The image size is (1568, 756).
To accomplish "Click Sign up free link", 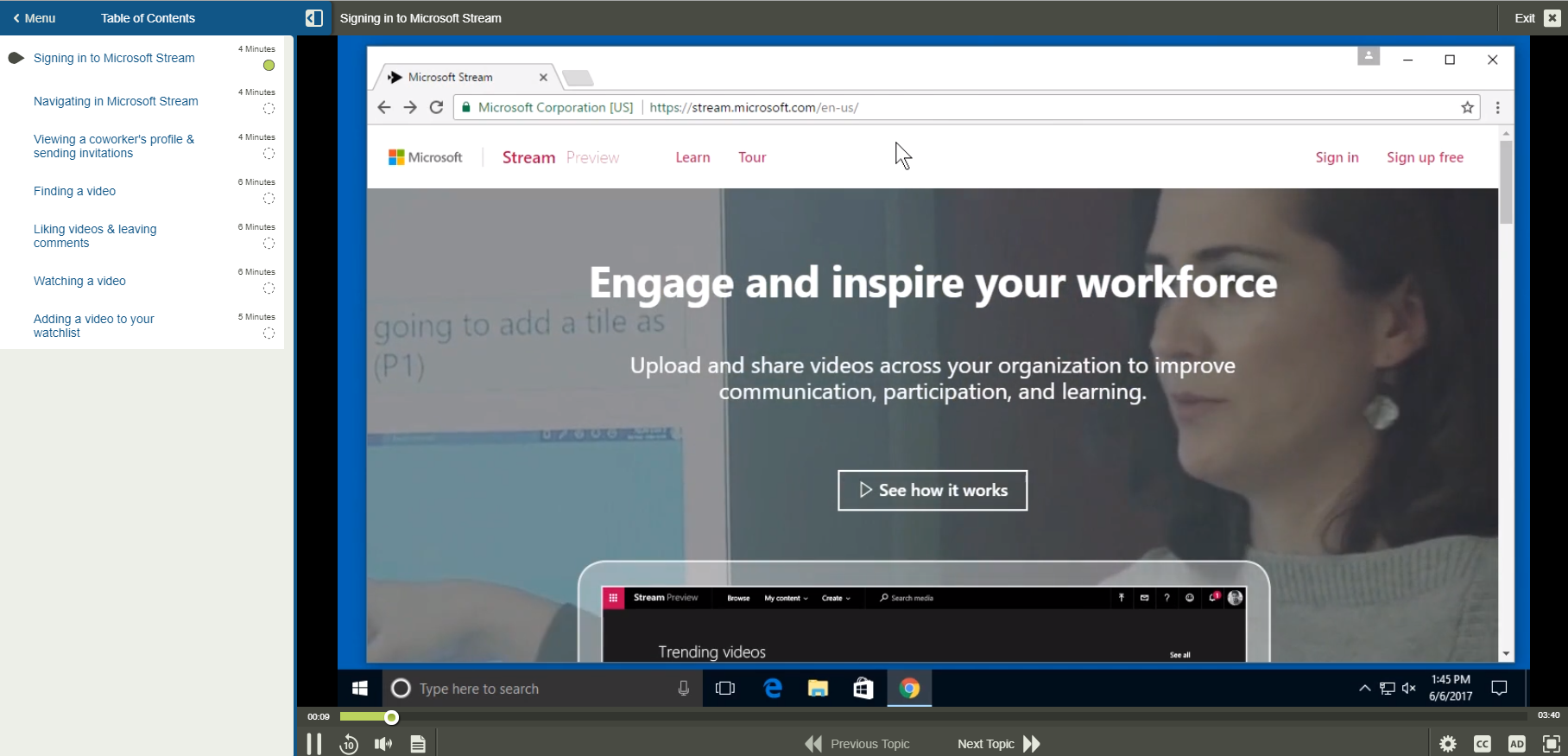I will (x=1425, y=157).
